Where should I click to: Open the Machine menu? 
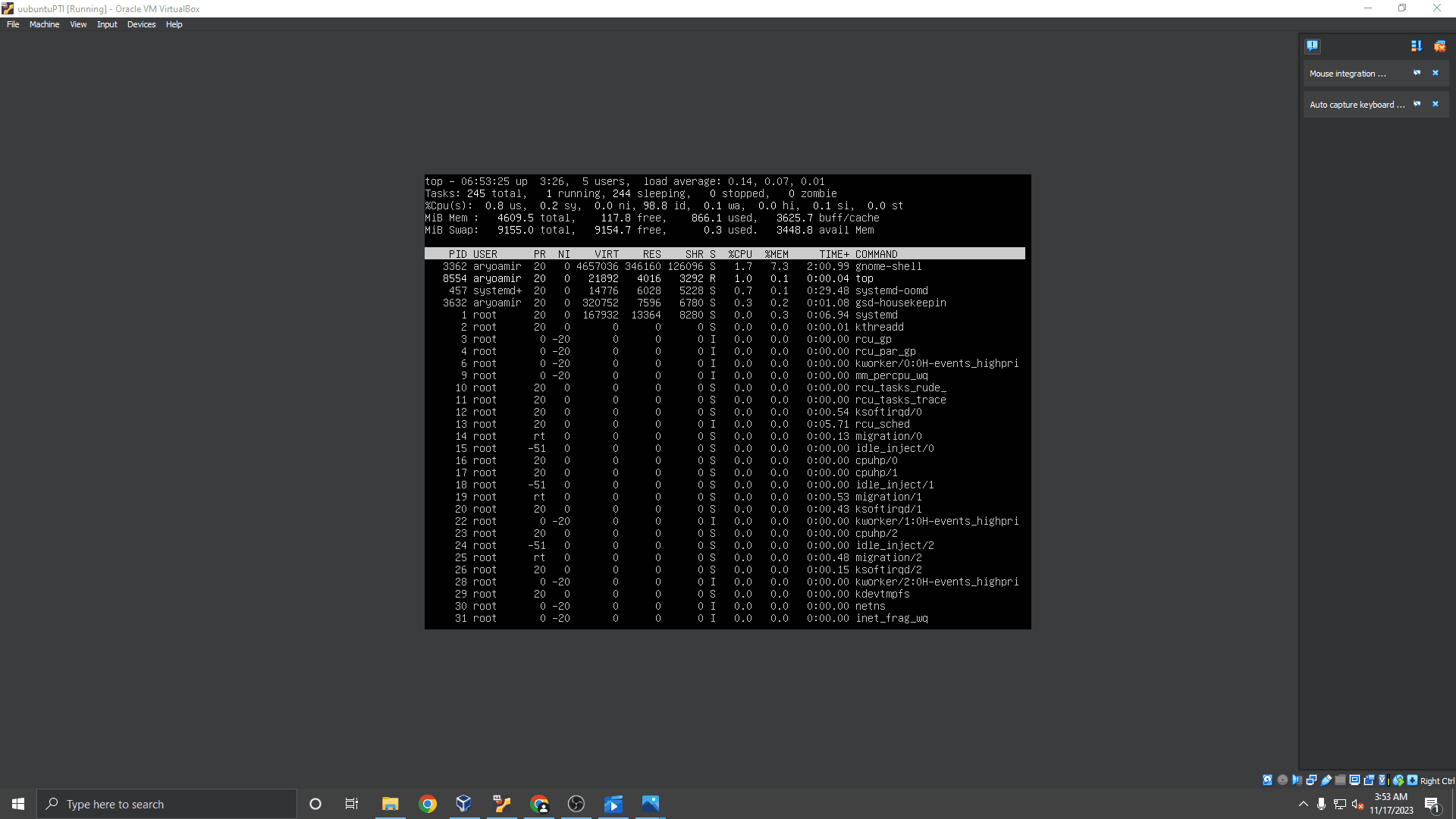click(44, 24)
